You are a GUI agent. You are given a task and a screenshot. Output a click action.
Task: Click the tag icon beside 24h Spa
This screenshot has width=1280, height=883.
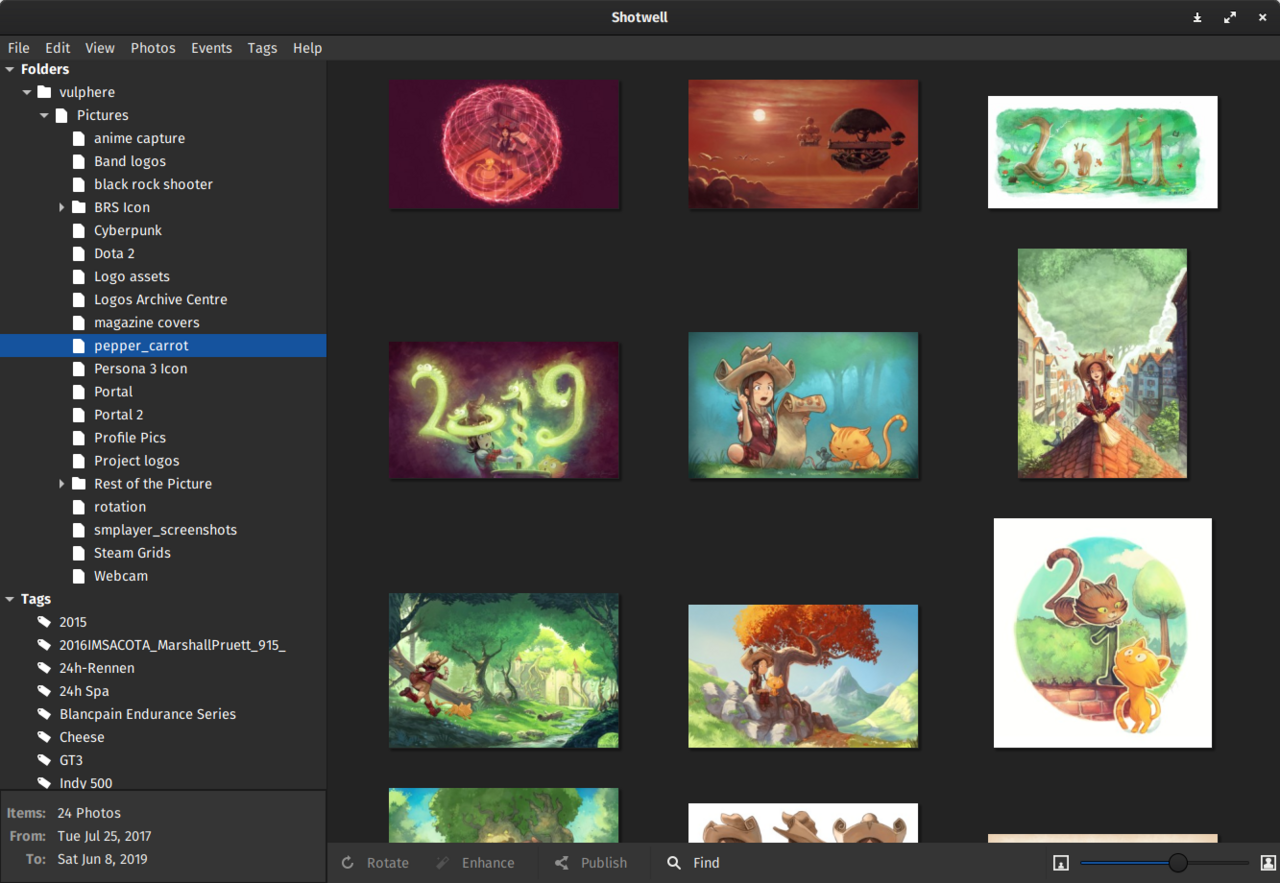click(x=44, y=691)
